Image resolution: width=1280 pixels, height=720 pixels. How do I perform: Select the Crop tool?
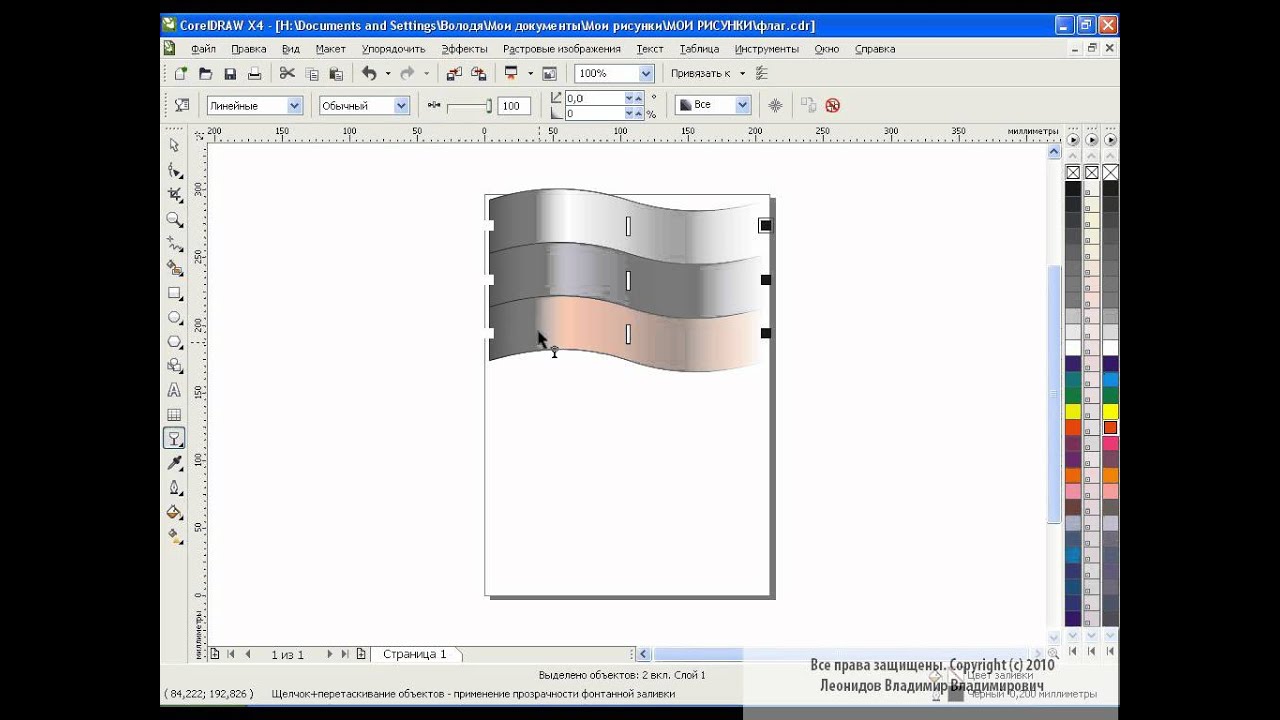(x=174, y=195)
